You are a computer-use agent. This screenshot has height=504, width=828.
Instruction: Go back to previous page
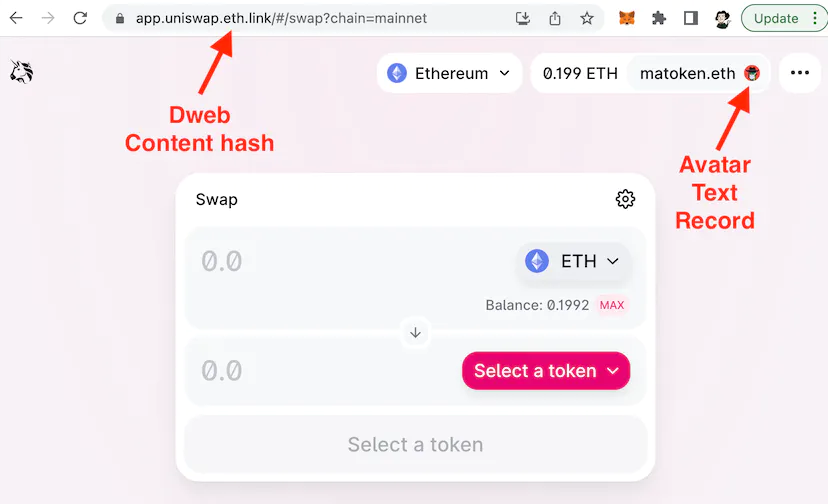[x=16, y=18]
